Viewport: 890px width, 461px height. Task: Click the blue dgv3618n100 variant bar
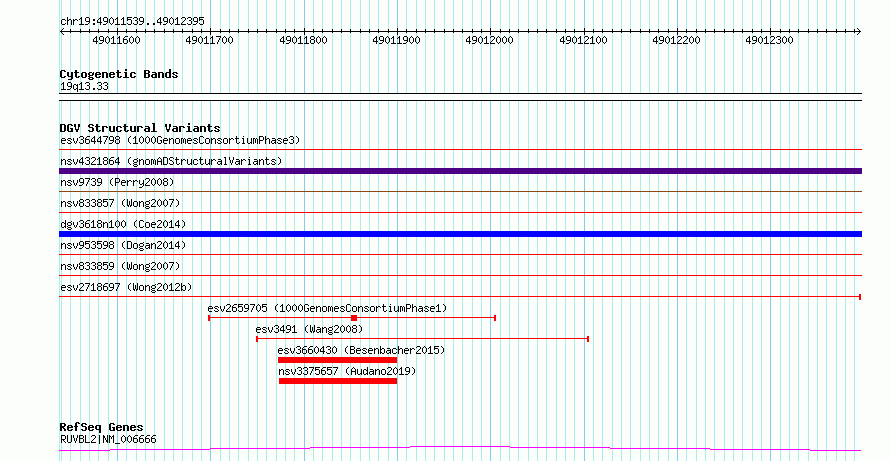pos(460,234)
